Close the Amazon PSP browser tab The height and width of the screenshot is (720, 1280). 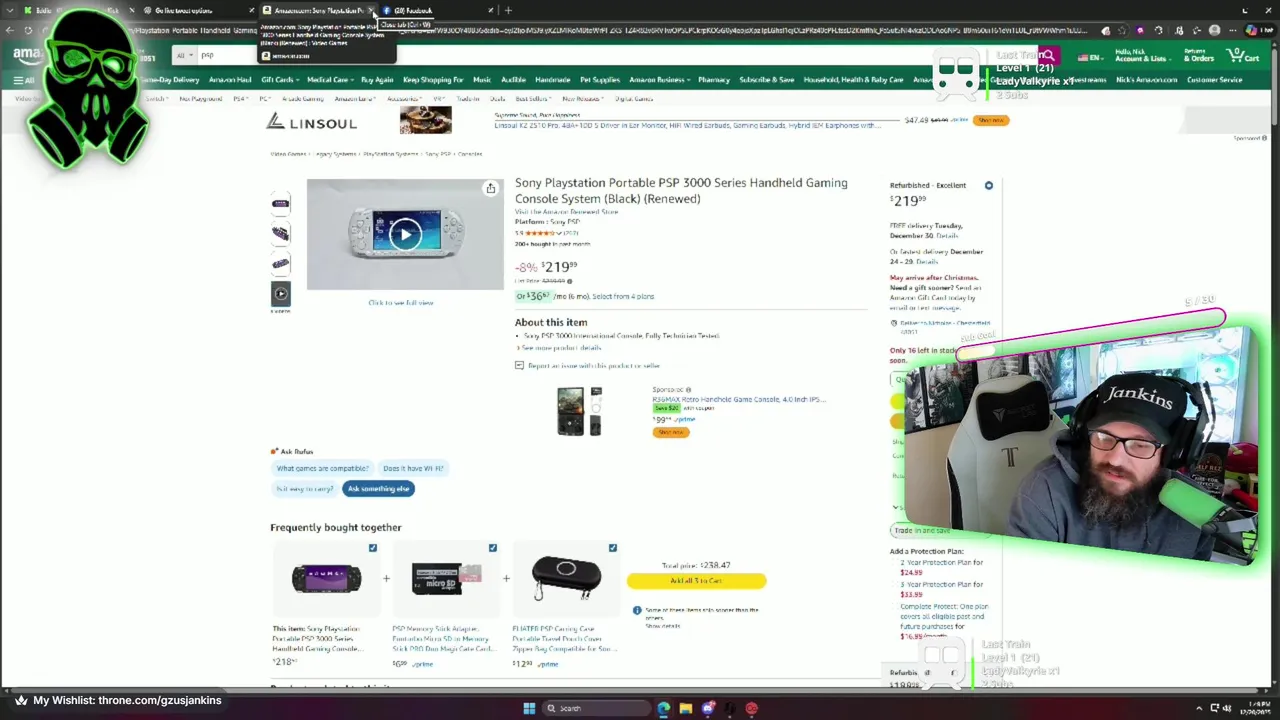click(370, 10)
